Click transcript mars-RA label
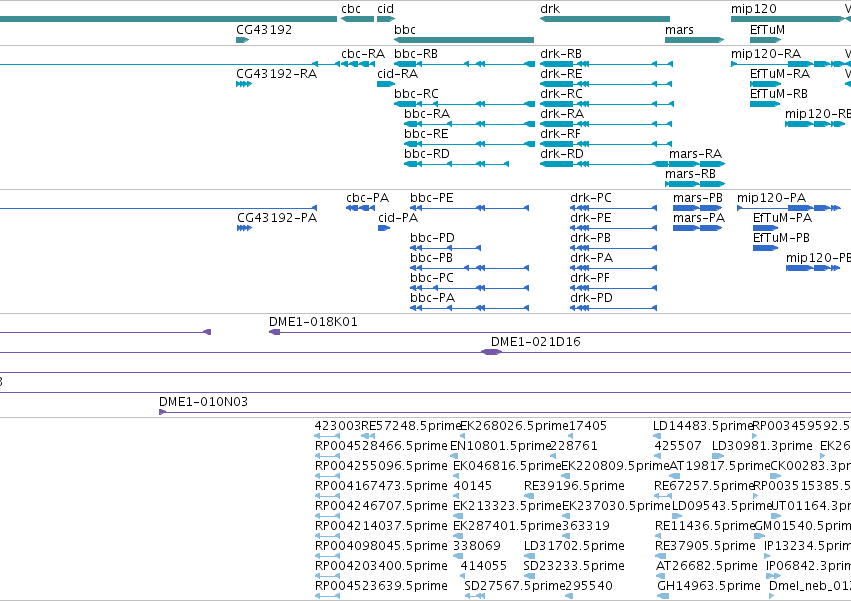 point(695,154)
